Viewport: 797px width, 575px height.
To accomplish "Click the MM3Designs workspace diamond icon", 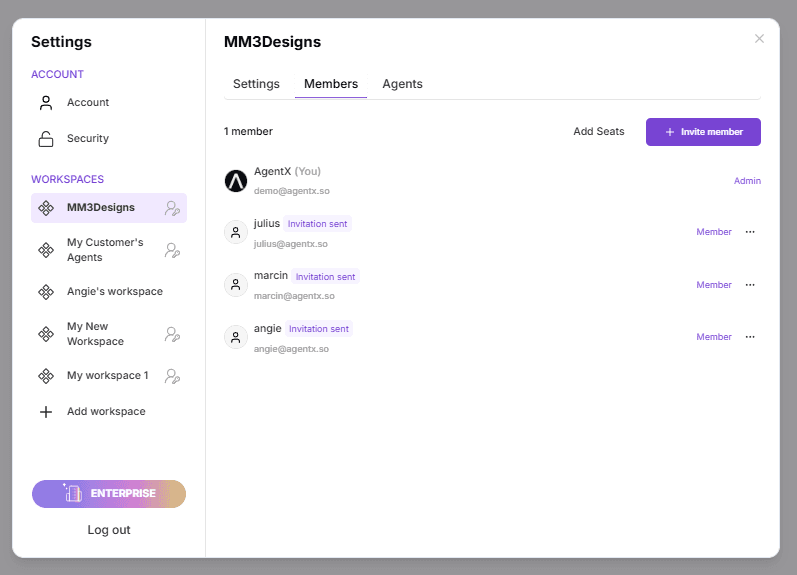I will point(46,208).
